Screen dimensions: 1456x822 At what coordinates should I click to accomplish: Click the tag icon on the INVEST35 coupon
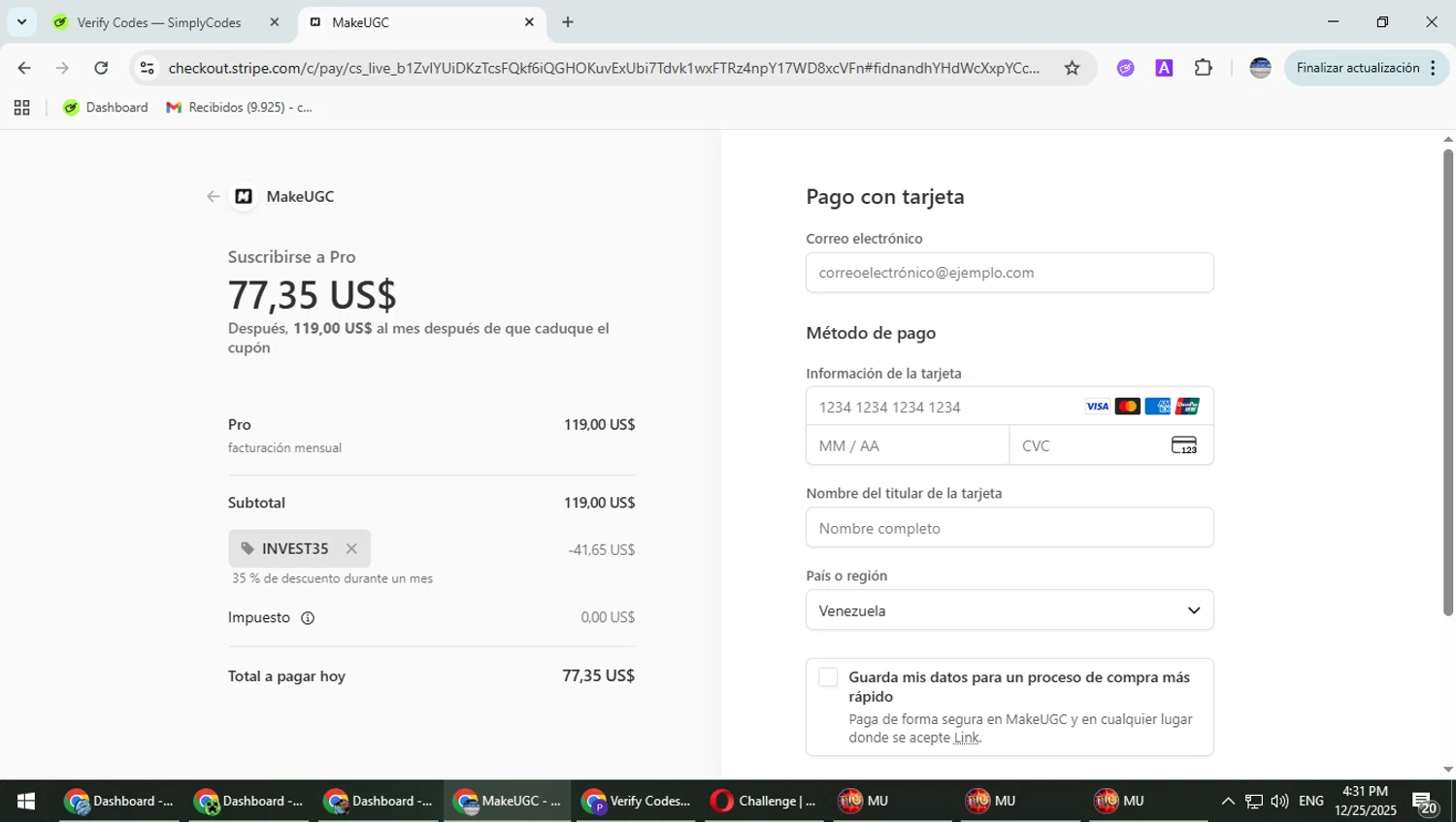[248, 549]
